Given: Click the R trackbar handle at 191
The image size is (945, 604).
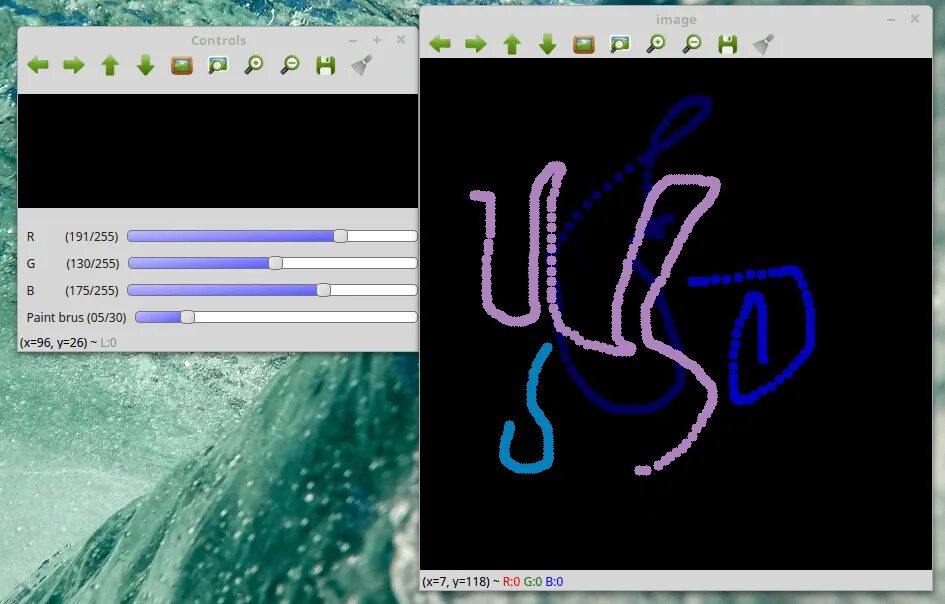Looking at the screenshot, I should click(341, 236).
